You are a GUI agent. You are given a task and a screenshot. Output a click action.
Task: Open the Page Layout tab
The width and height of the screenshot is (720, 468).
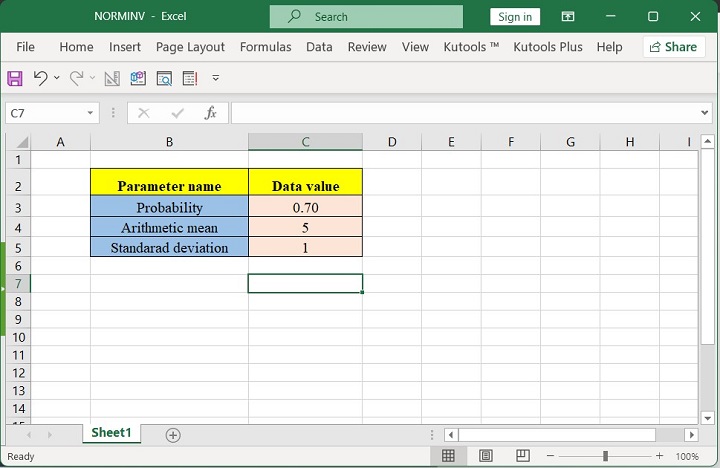(x=190, y=47)
